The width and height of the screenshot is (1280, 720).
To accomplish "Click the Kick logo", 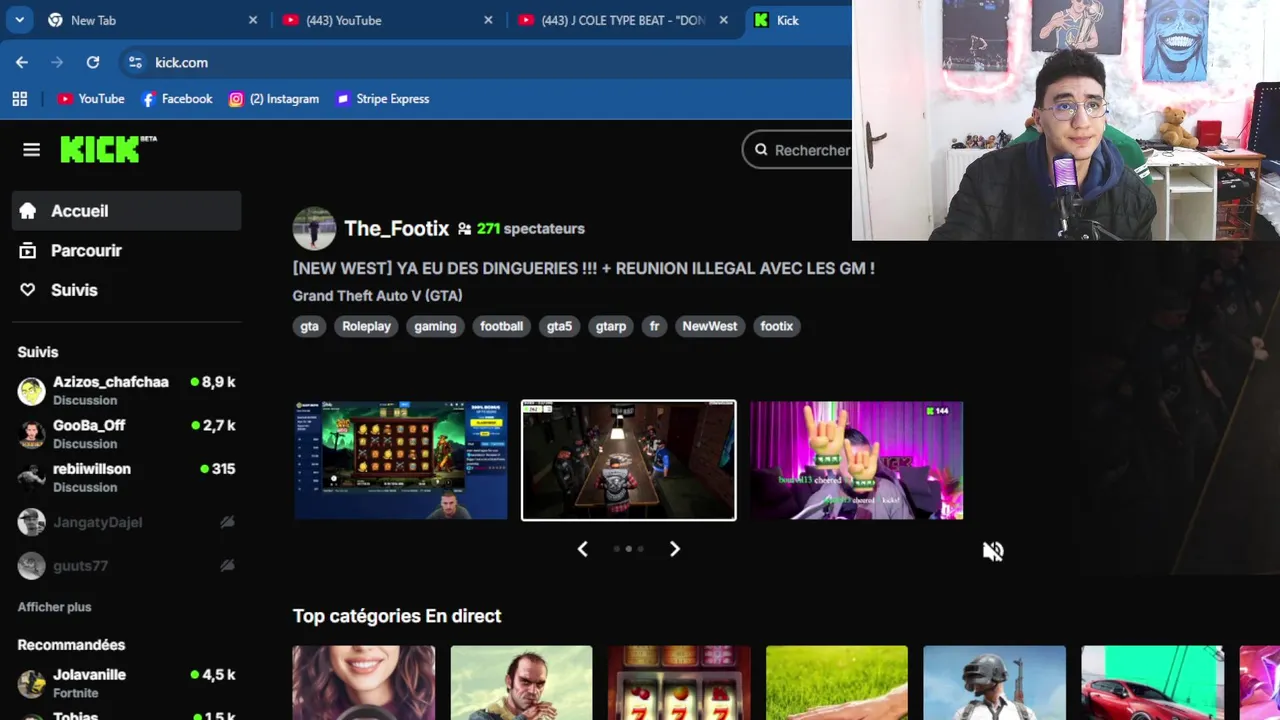I will pos(108,149).
